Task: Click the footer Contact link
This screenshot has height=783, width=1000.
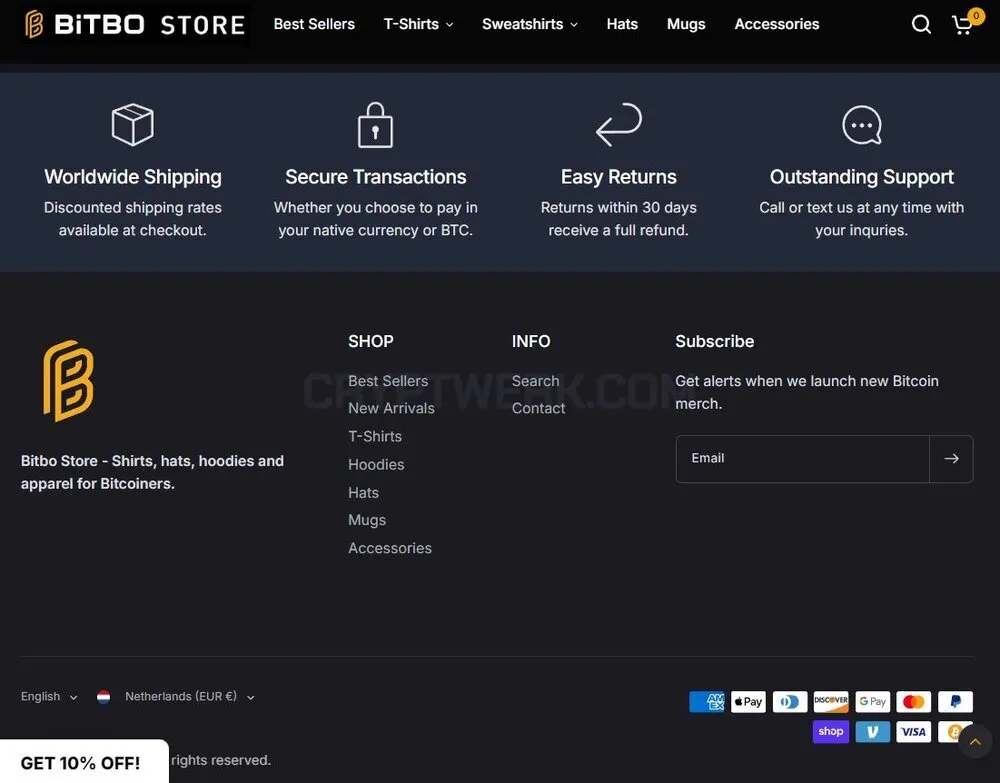Action: [x=538, y=408]
